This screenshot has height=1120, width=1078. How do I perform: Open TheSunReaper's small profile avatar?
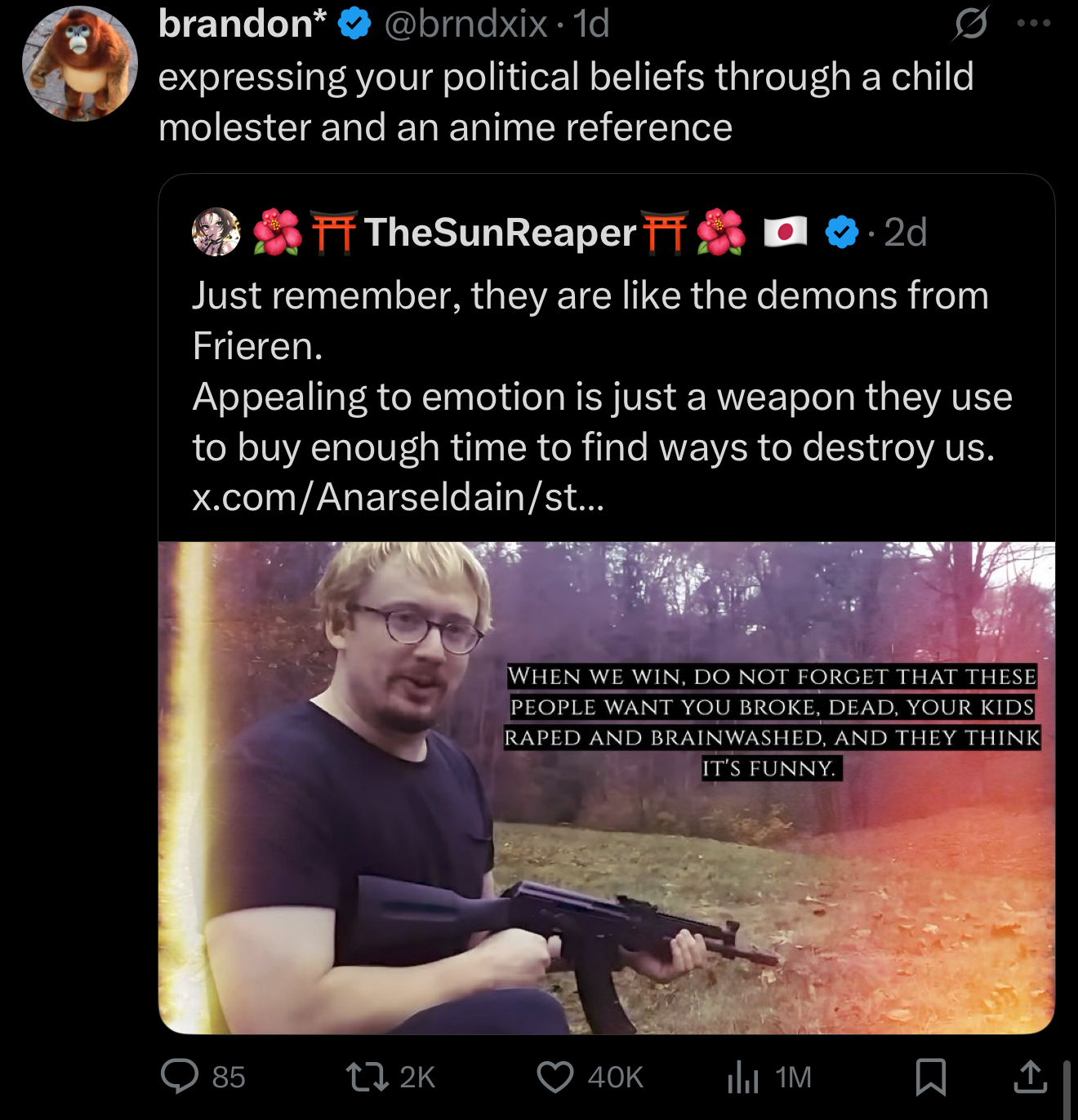[x=216, y=232]
